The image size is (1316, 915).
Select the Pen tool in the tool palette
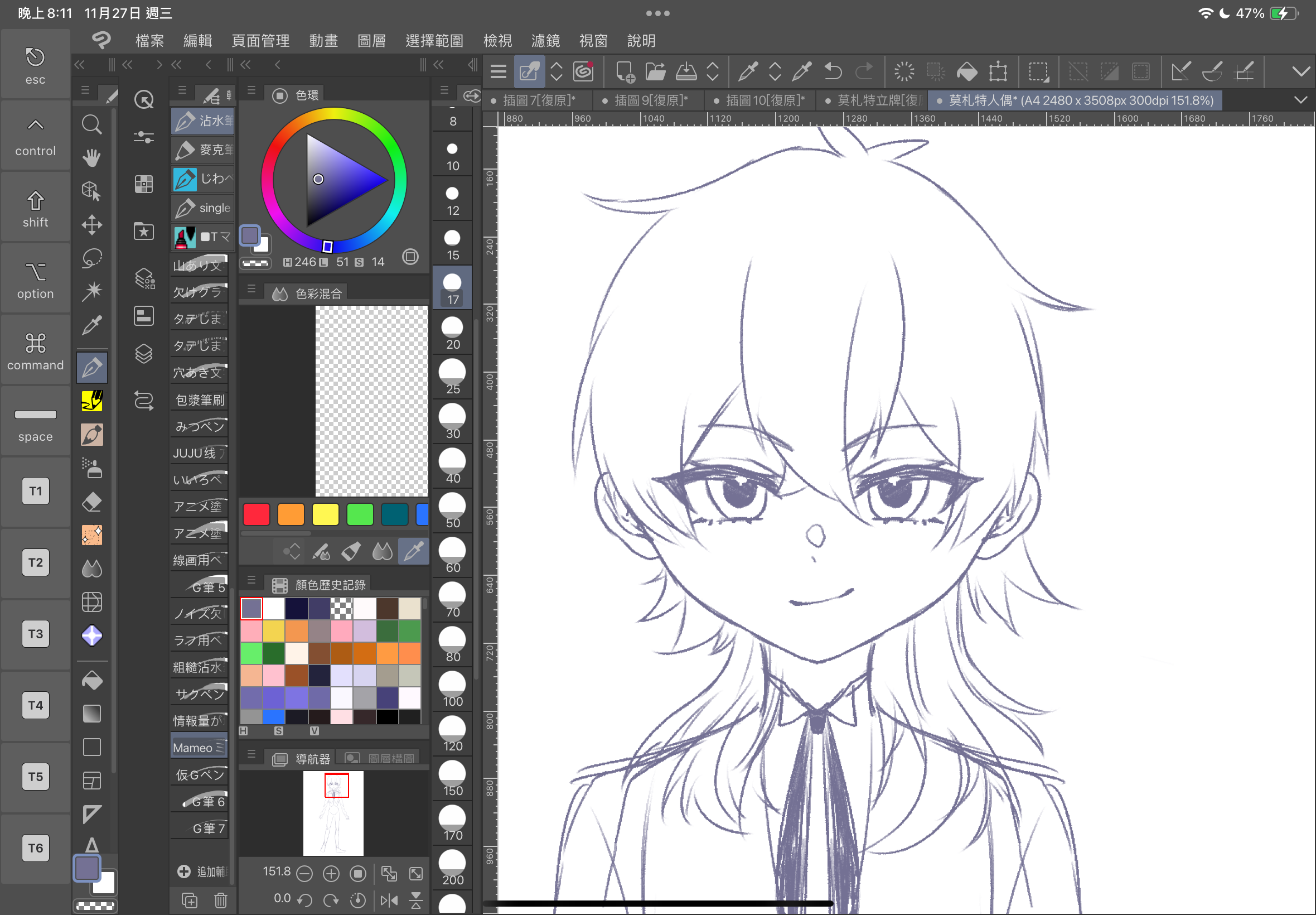click(x=91, y=368)
